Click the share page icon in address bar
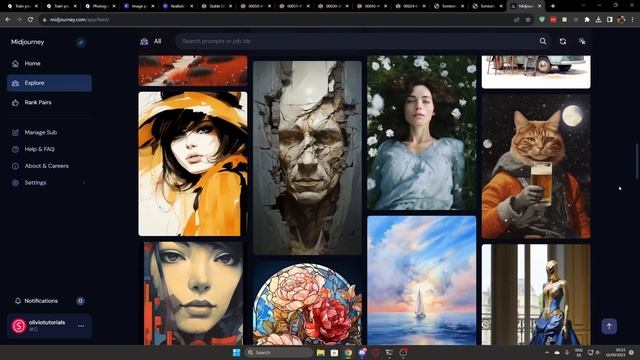The width and height of the screenshot is (640, 360). click(x=517, y=20)
